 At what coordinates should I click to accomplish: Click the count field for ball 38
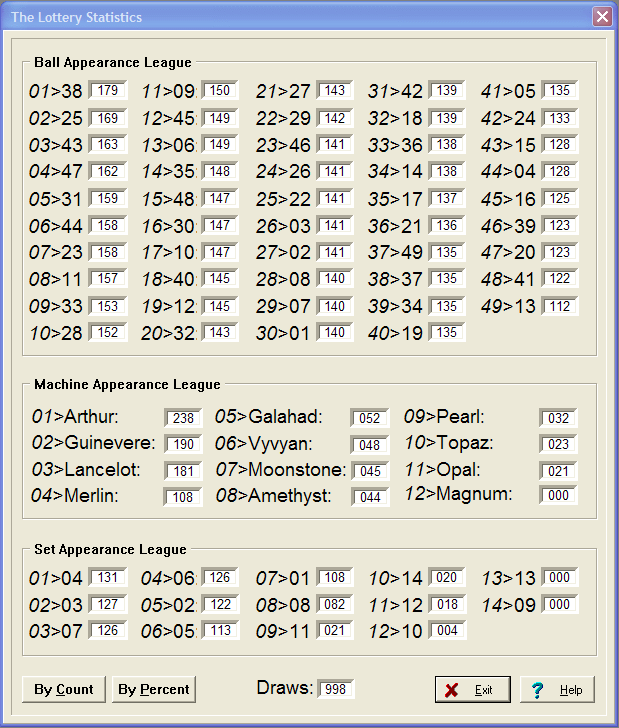[108, 91]
